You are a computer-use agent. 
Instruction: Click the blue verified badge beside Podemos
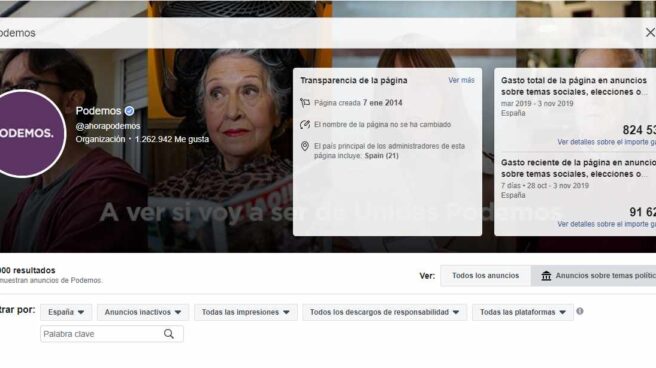[129, 111]
